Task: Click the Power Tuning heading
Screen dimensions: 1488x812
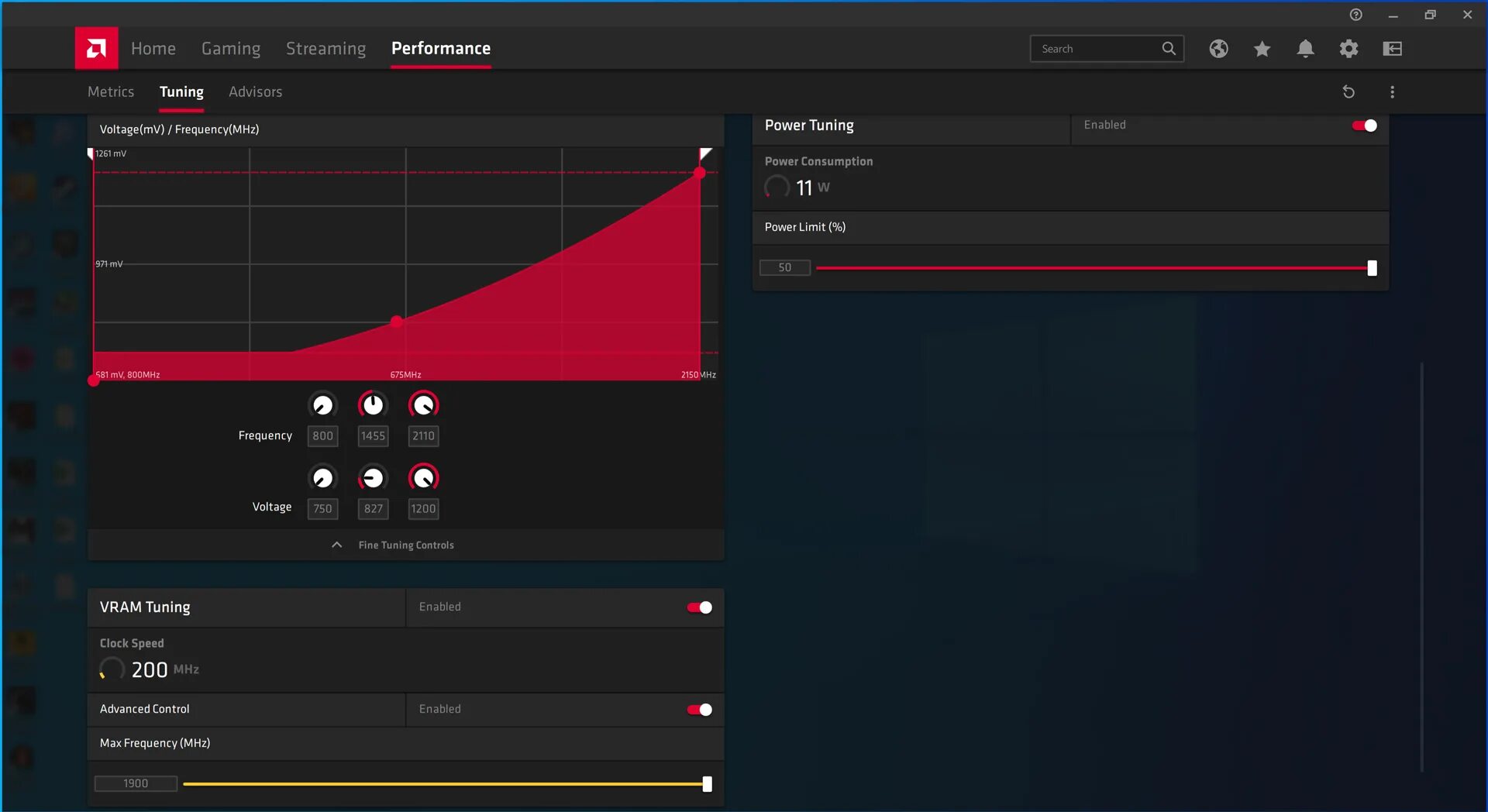Action: [809, 126]
